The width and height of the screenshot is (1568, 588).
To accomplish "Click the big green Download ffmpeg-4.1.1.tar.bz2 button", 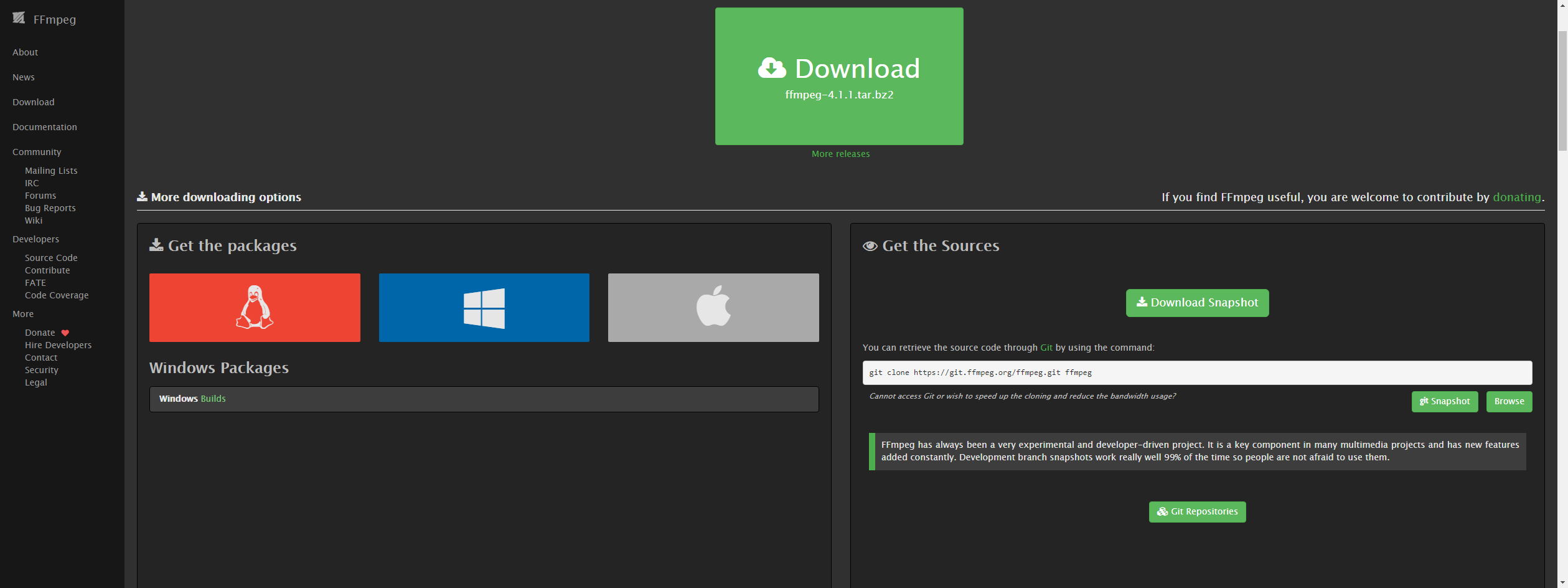I will (839, 76).
